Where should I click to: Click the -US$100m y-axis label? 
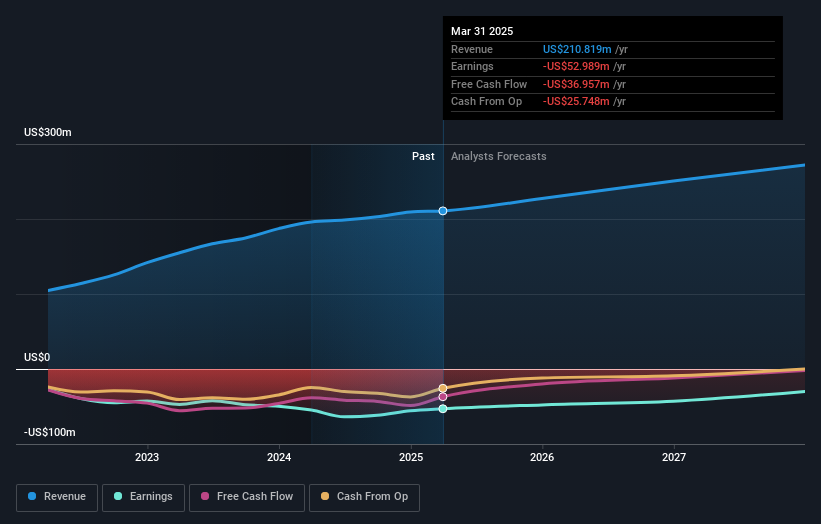tap(50, 432)
